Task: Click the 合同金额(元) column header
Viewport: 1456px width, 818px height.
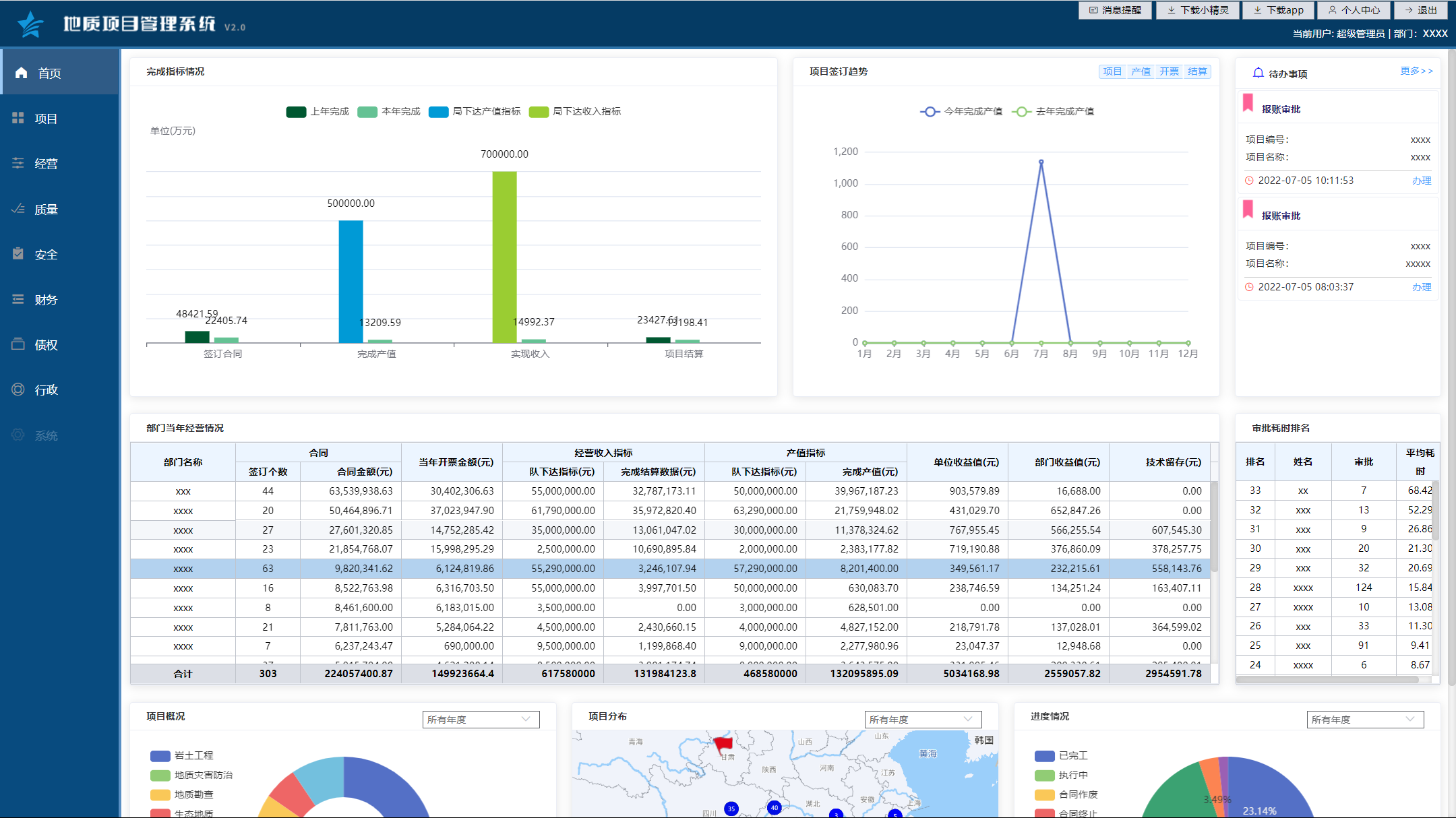Action: [351, 472]
